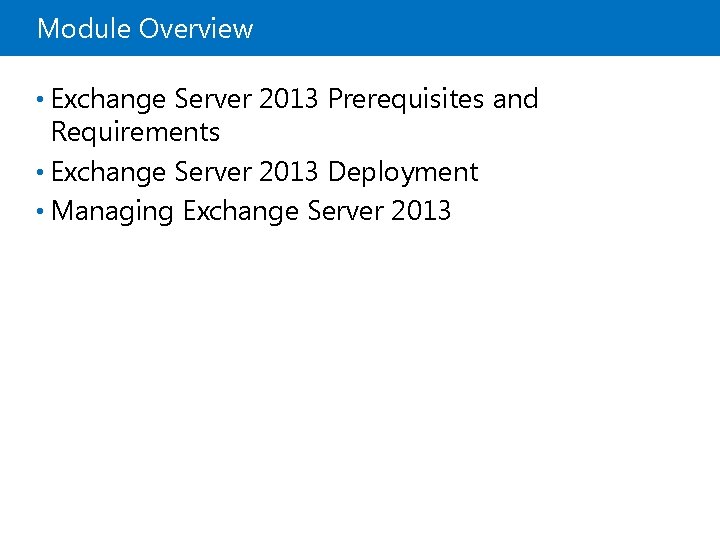The height and width of the screenshot is (540, 720).
Task: Click the bullet dot before Deployment item
Action: (x=39, y=173)
